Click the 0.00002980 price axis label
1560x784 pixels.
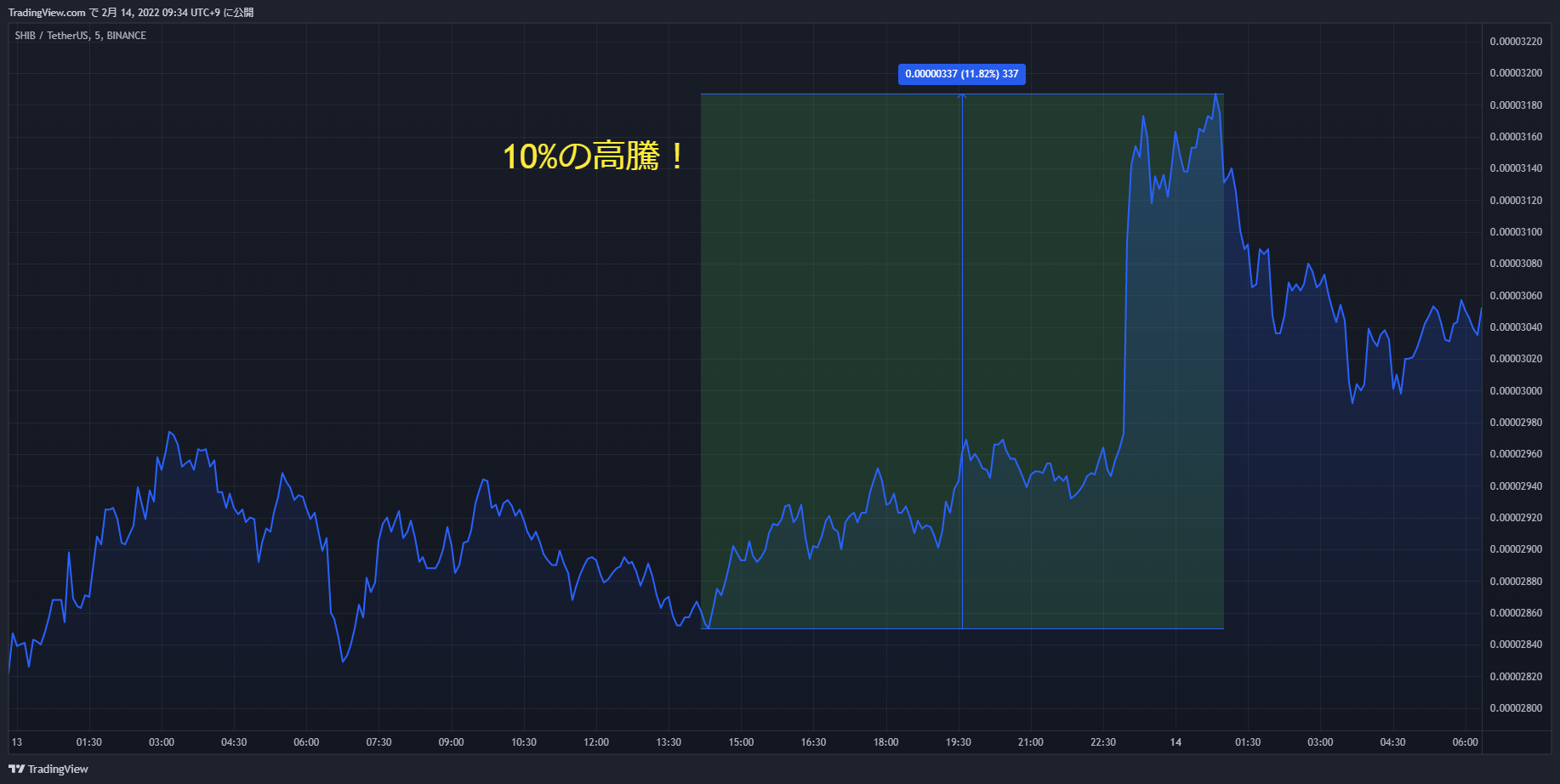(1516, 423)
